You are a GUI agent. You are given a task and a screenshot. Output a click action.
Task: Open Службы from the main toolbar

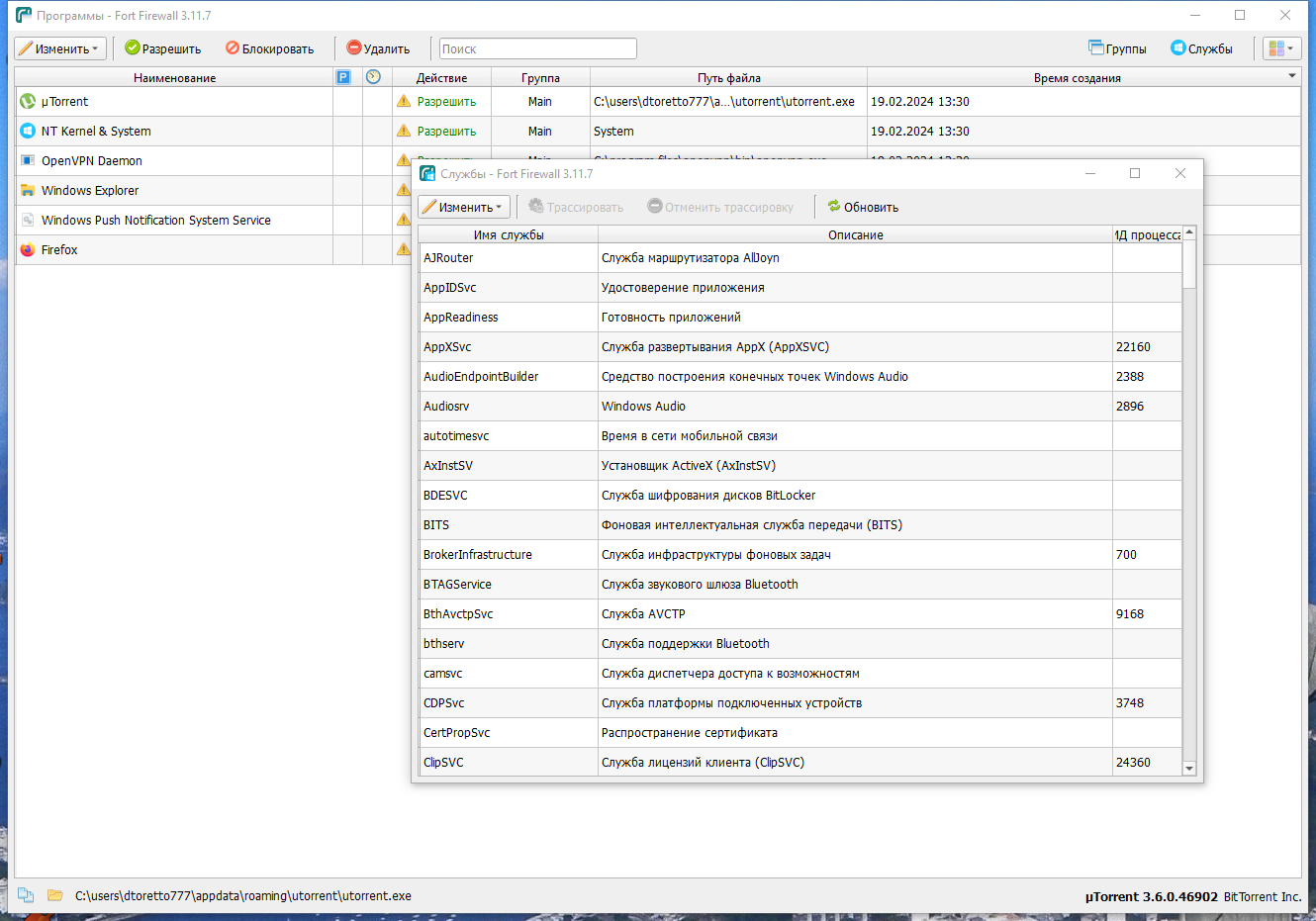point(1201,48)
